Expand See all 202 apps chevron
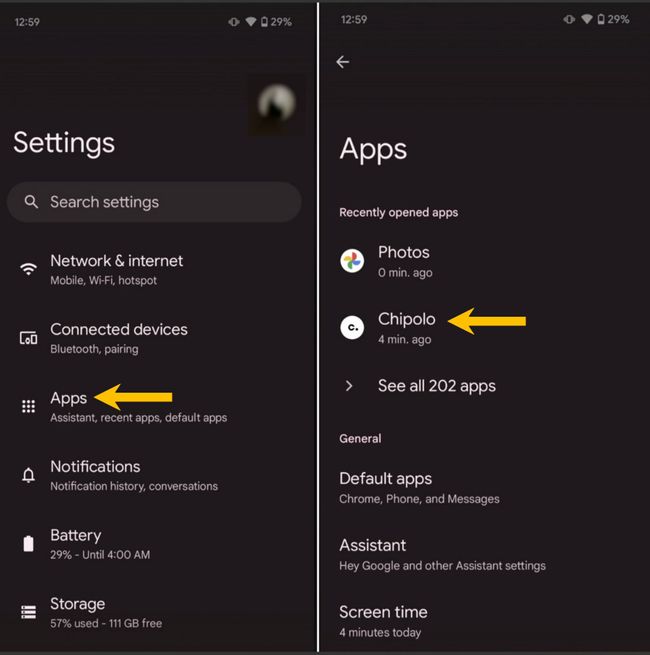The height and width of the screenshot is (655, 650). [349, 386]
